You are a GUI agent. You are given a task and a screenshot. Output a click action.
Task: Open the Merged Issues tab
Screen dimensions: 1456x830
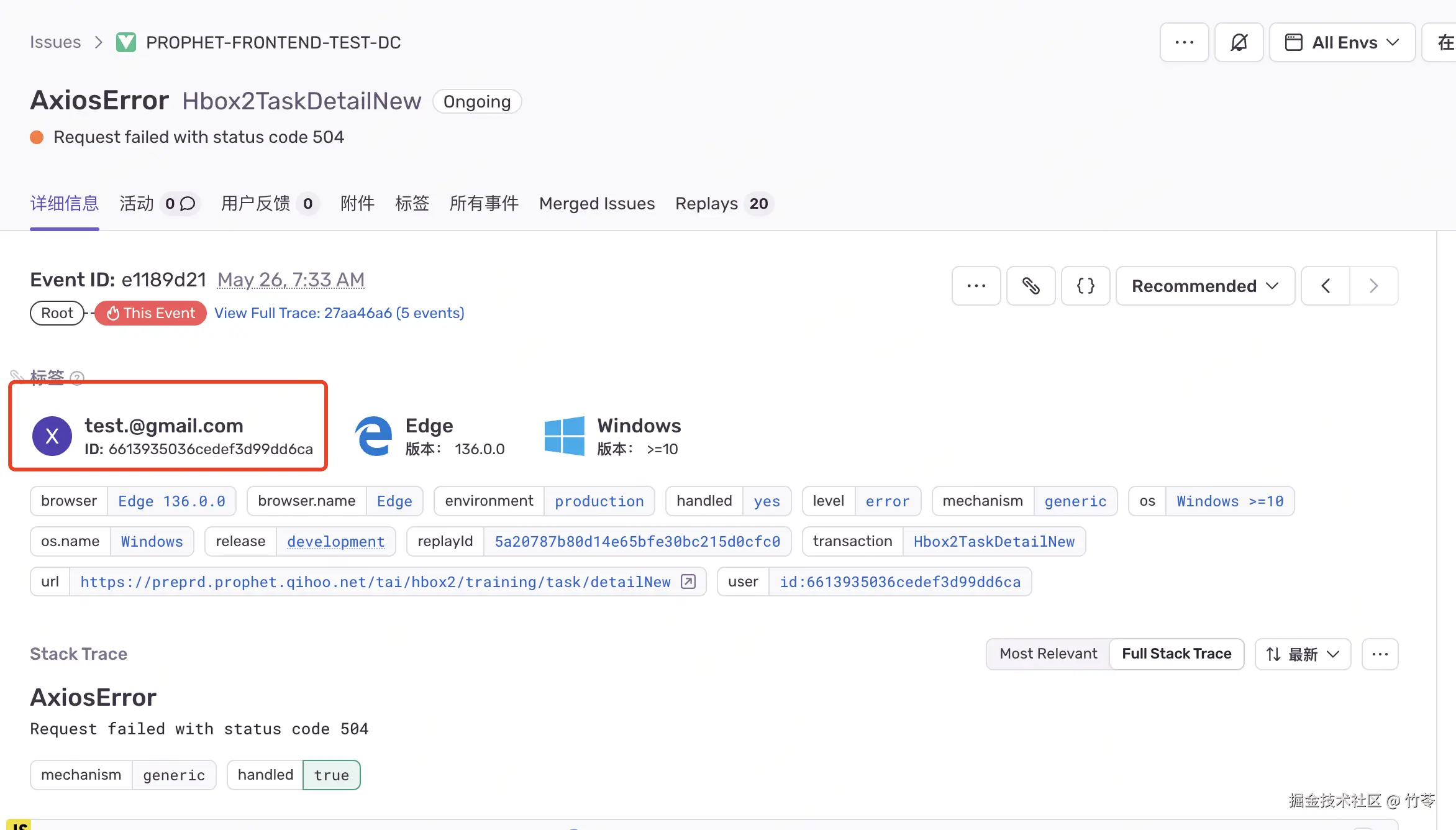(x=596, y=204)
